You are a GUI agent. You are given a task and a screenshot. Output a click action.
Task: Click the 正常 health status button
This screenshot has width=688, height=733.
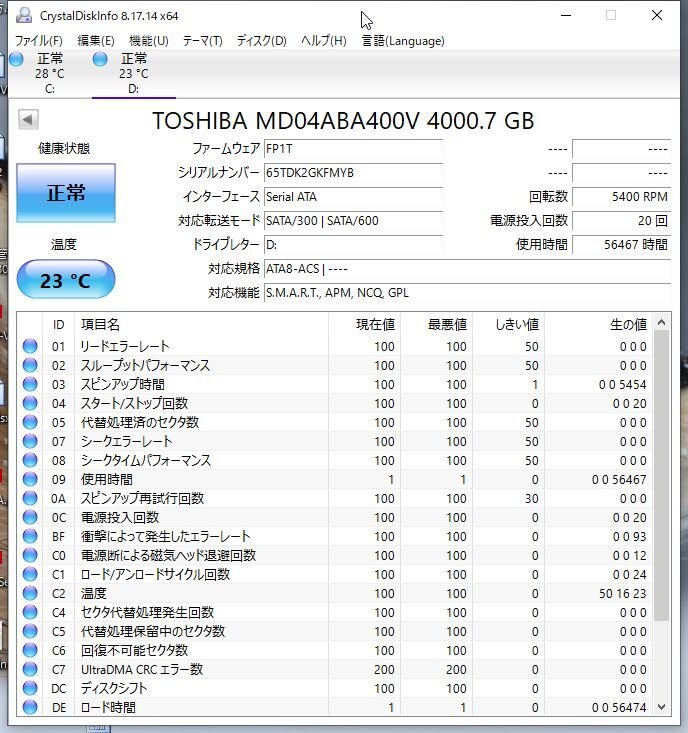(x=66, y=193)
